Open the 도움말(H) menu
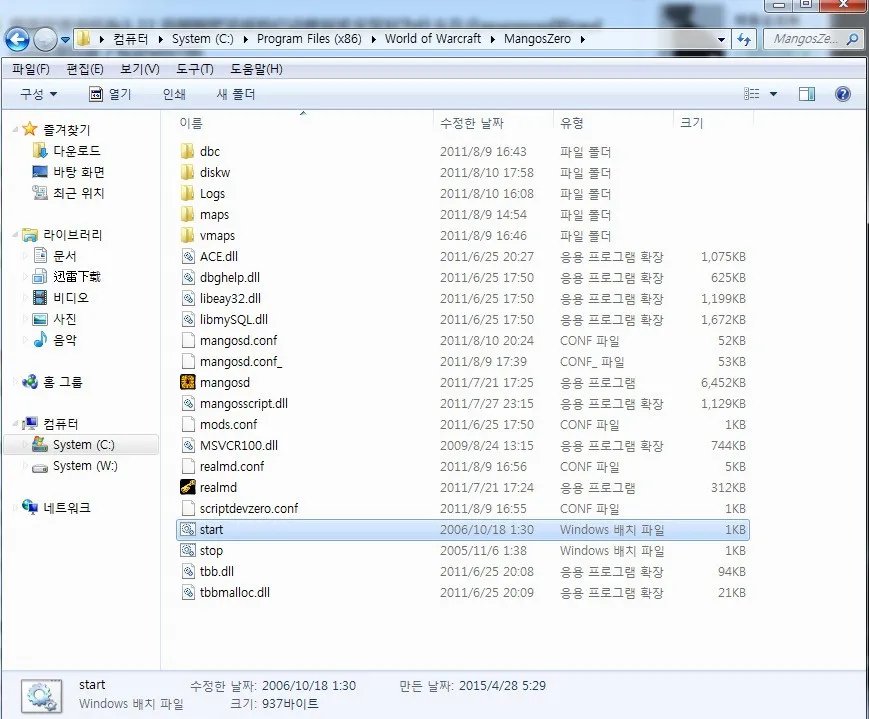 click(256, 69)
